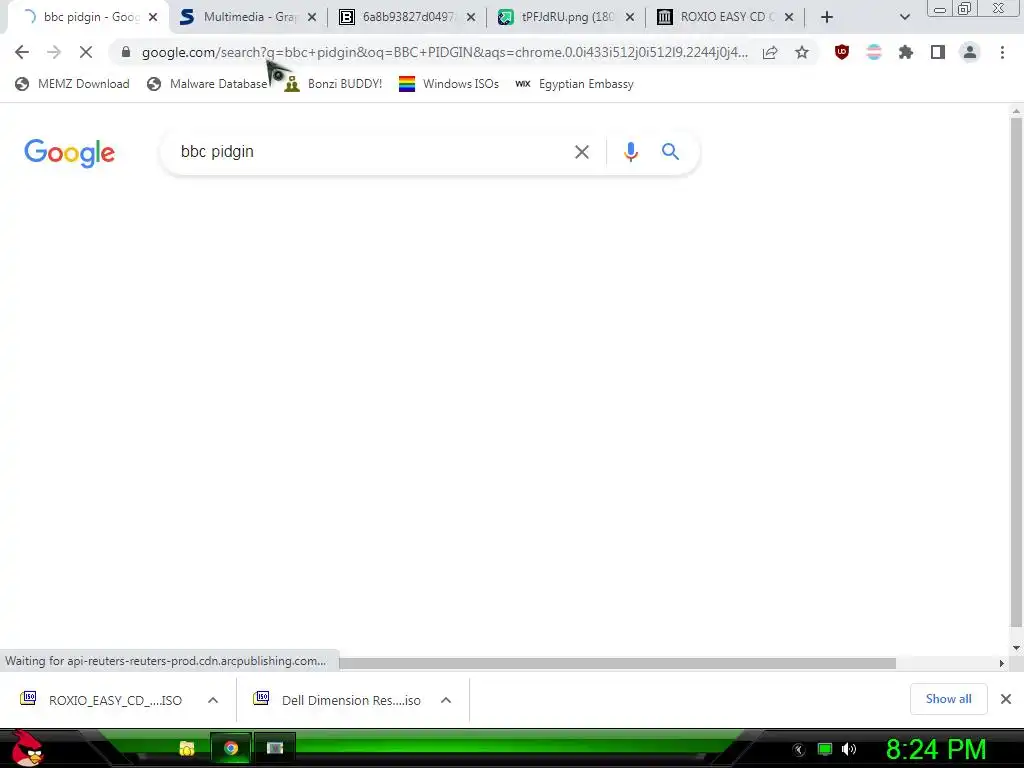Close the ROXIO EASY CD tab

pos(789,17)
